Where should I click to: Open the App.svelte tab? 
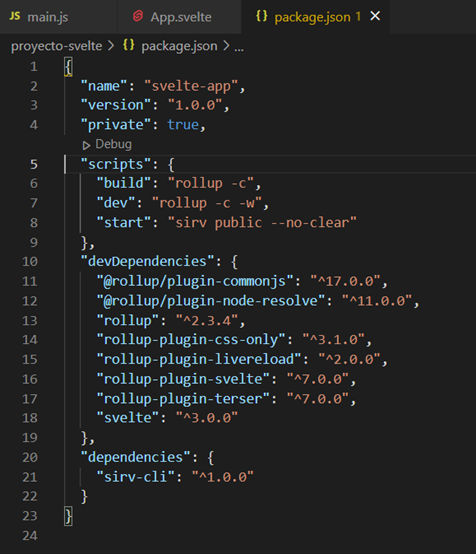click(x=180, y=17)
